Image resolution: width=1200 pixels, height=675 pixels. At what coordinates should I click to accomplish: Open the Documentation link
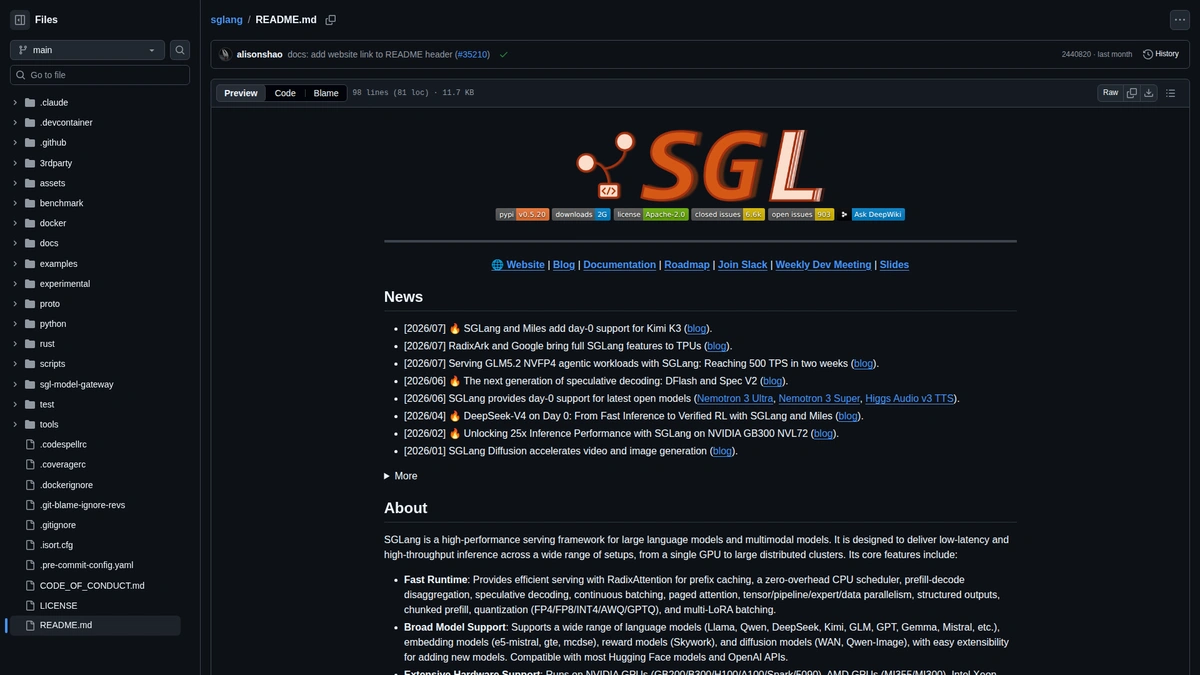pos(620,265)
